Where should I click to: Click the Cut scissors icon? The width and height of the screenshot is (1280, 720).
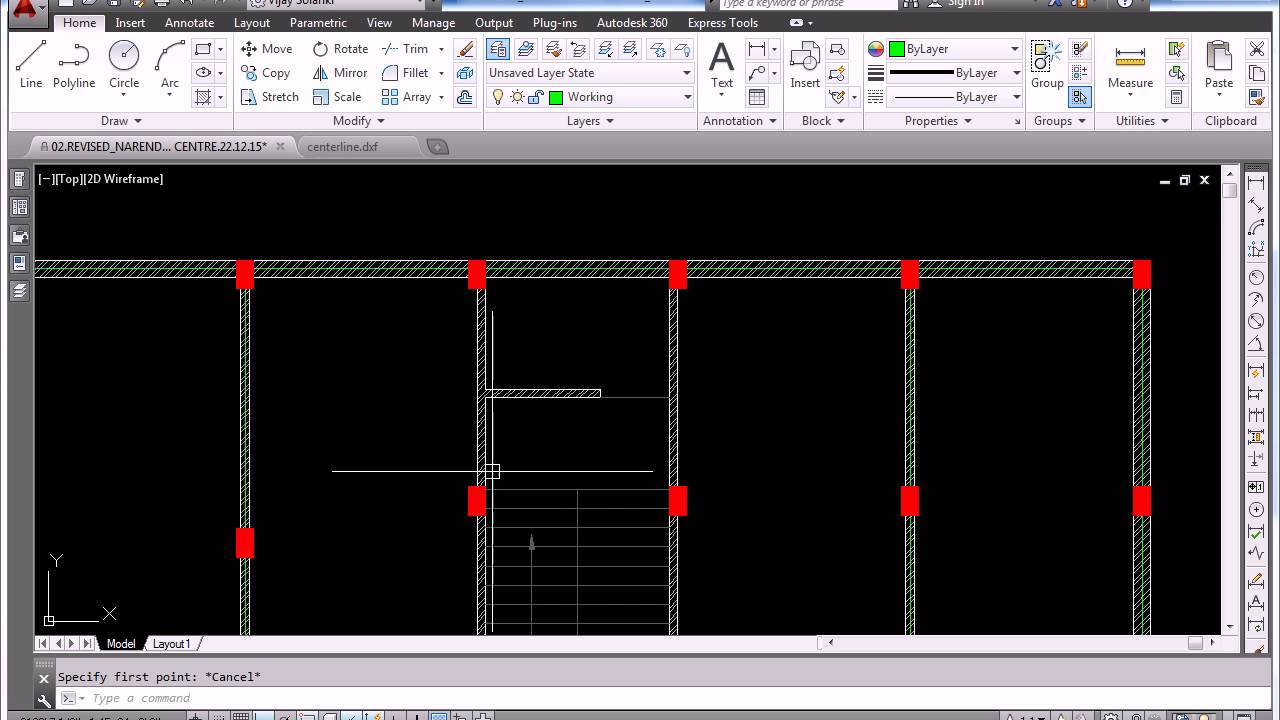[x=1257, y=48]
